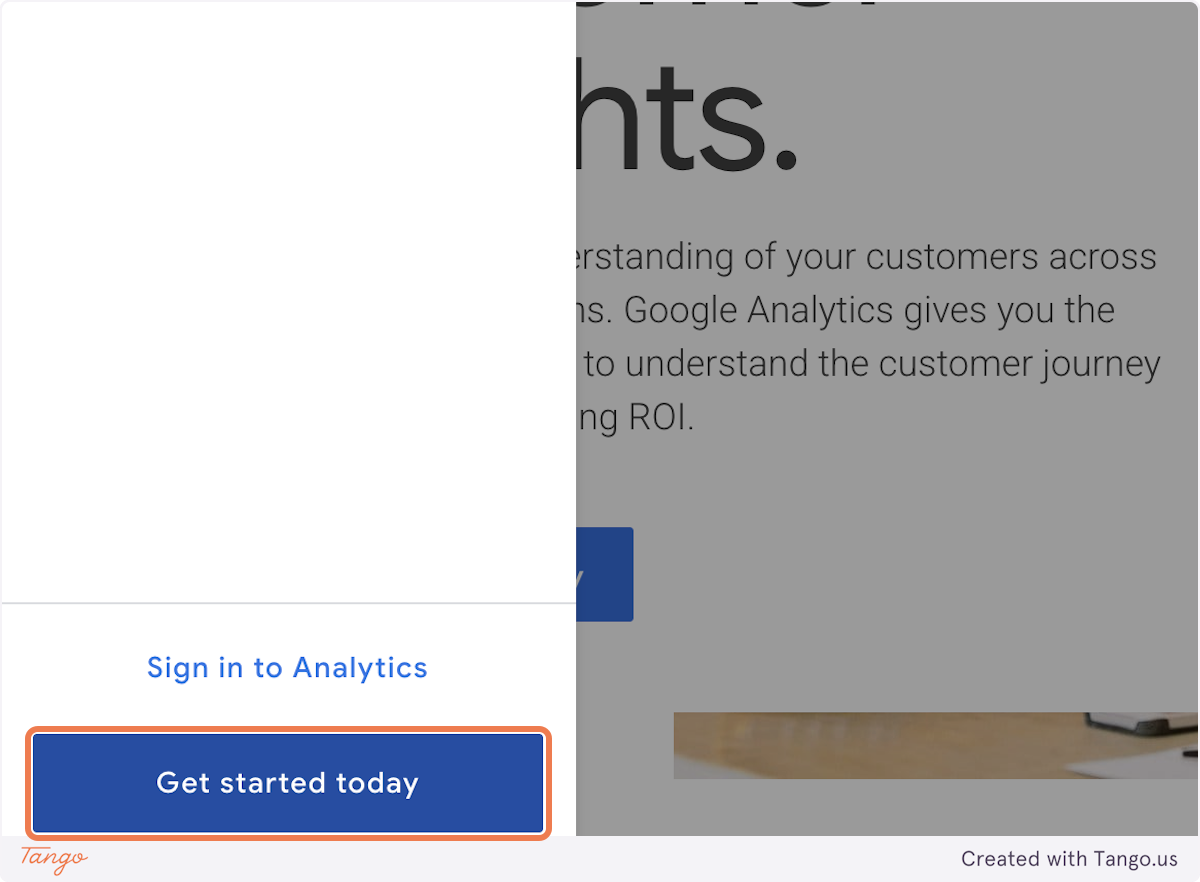The image size is (1200, 882).
Task: Click the partially hidden blue Start button
Action: point(604,574)
